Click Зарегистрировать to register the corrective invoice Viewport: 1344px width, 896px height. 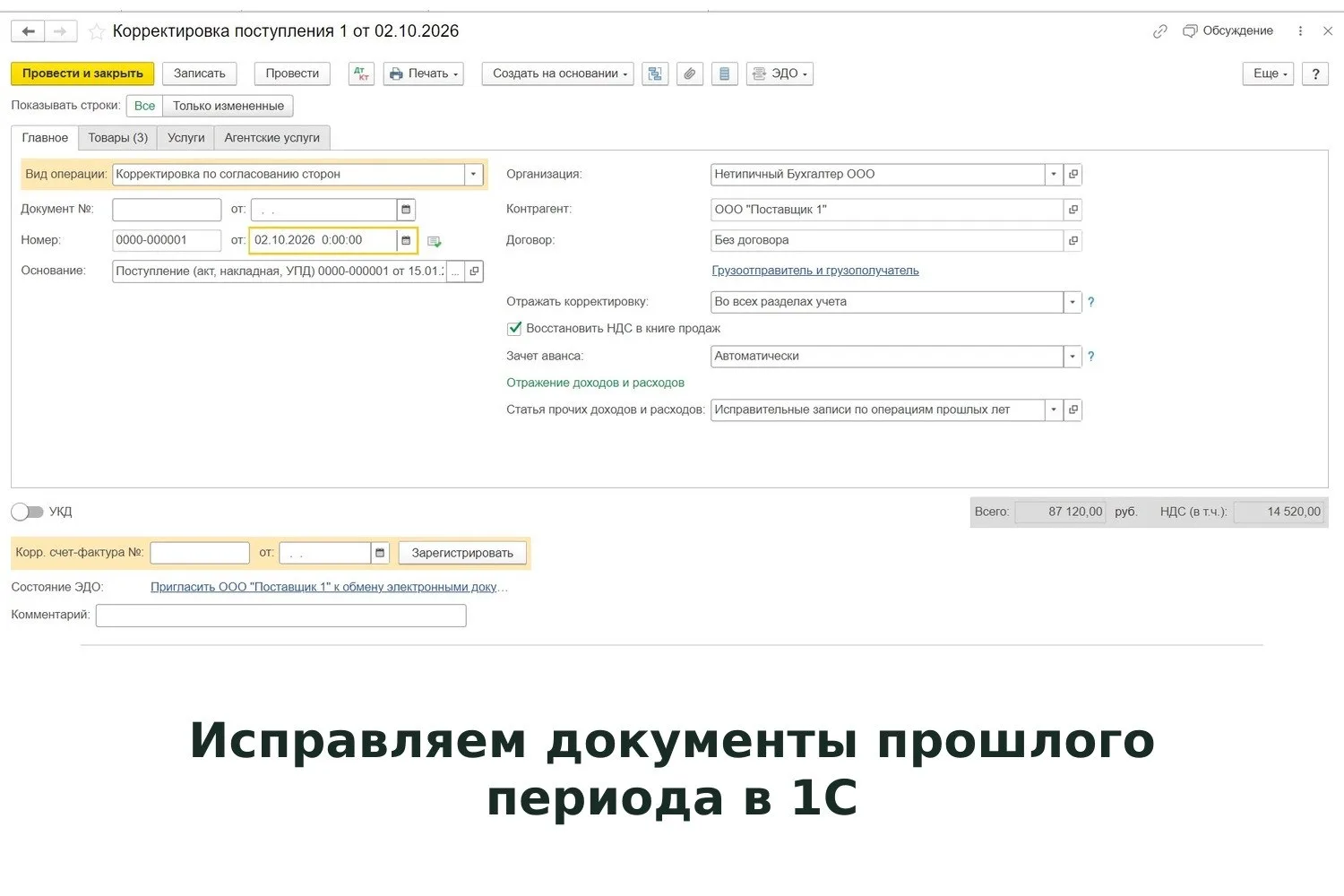462,553
